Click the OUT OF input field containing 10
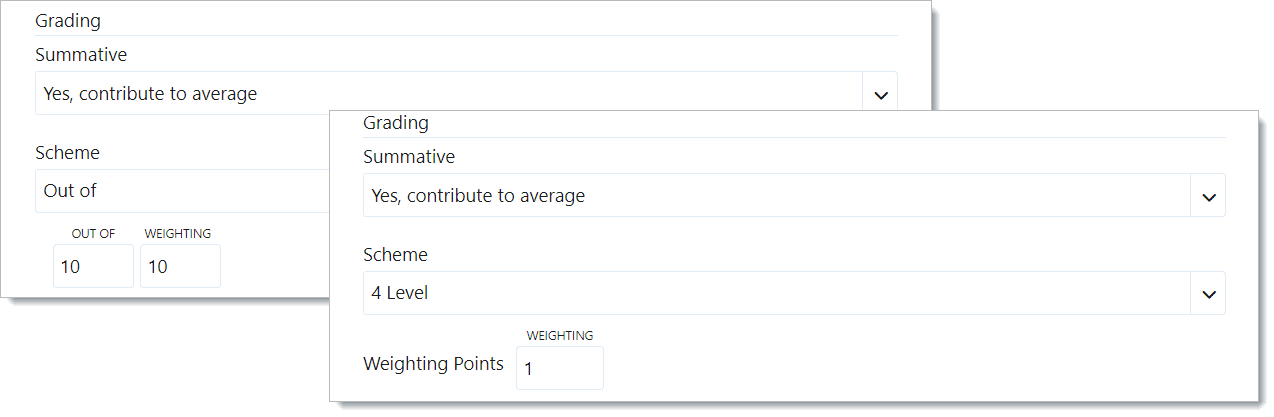This screenshot has height=417, width=1274. pyautogui.click(x=92, y=267)
